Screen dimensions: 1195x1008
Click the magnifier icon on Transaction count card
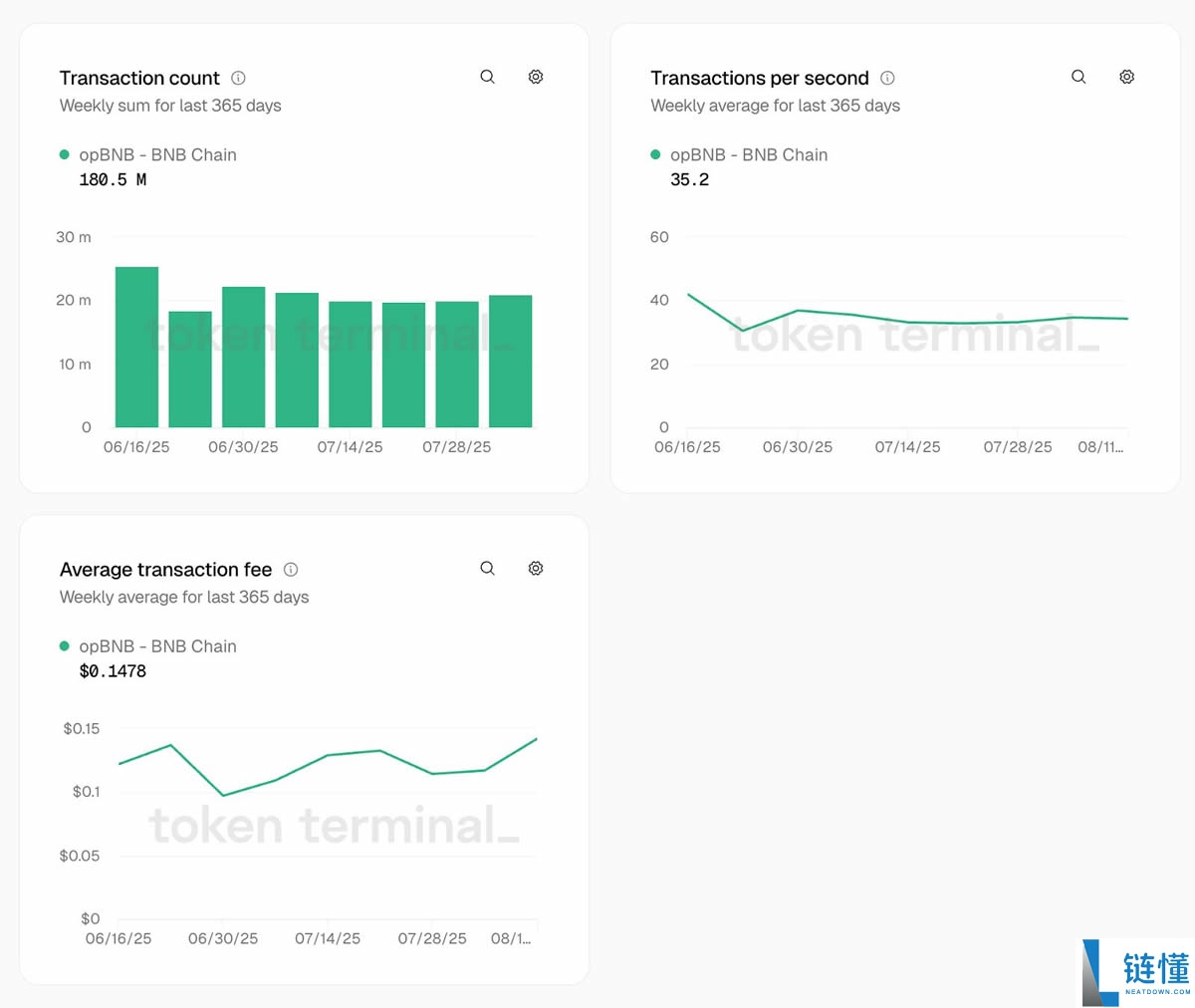(487, 77)
